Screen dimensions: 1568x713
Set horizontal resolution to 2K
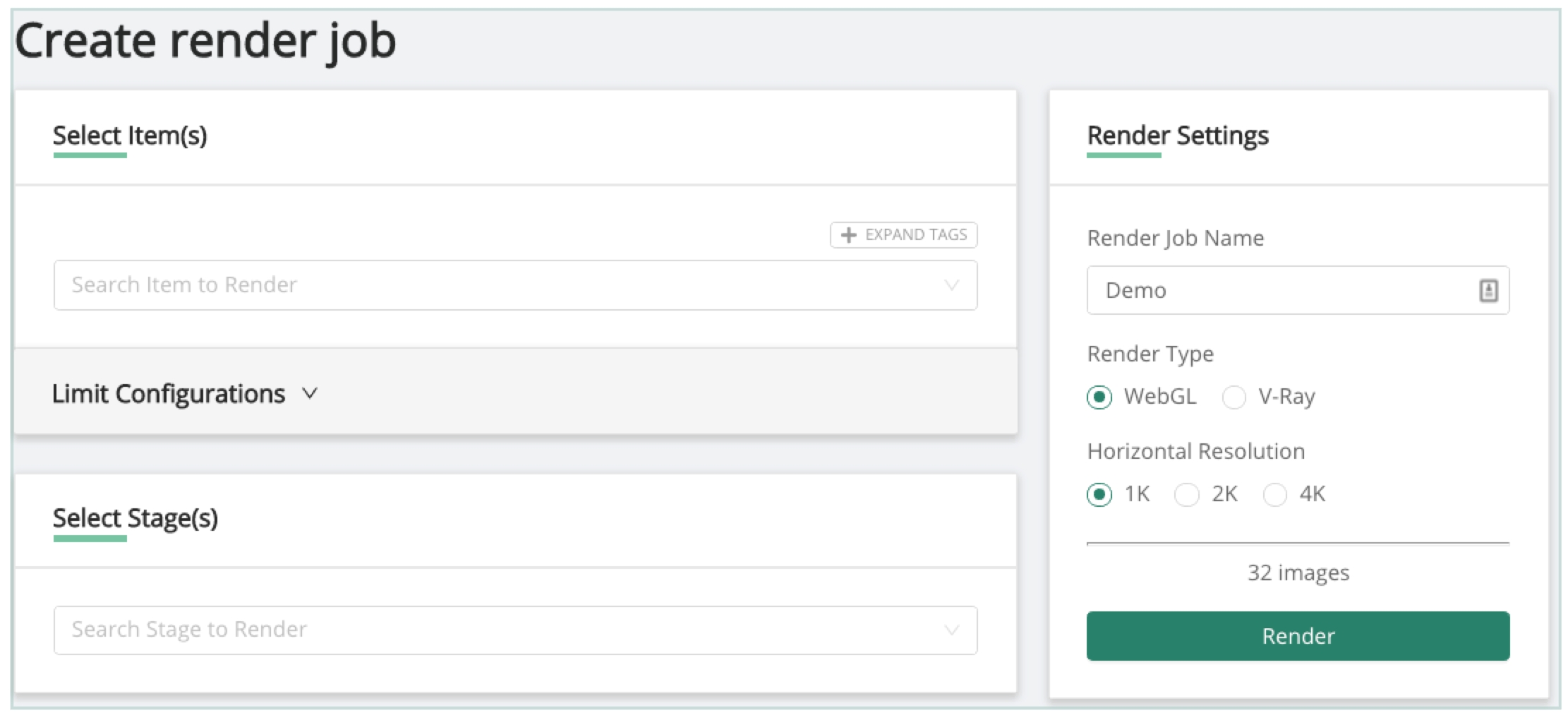1186,494
